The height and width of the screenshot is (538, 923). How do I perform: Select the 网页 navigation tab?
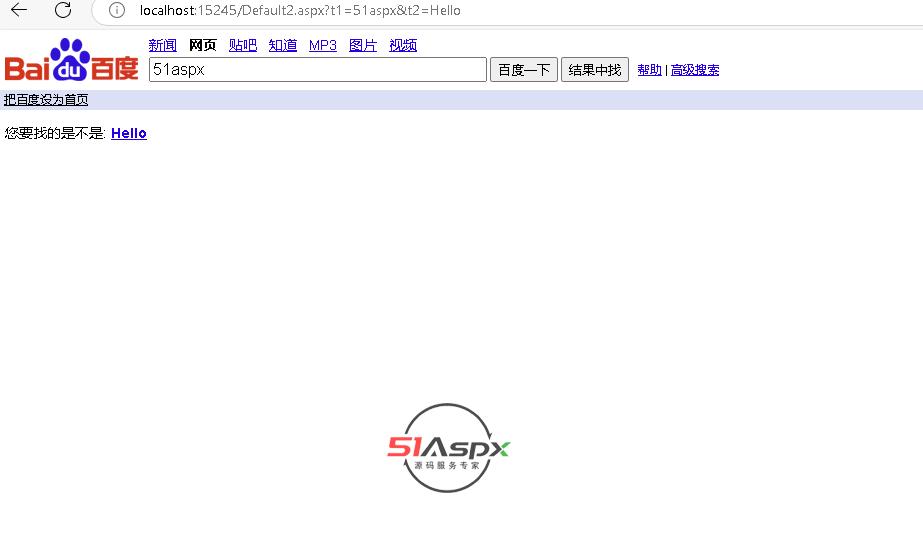(203, 45)
